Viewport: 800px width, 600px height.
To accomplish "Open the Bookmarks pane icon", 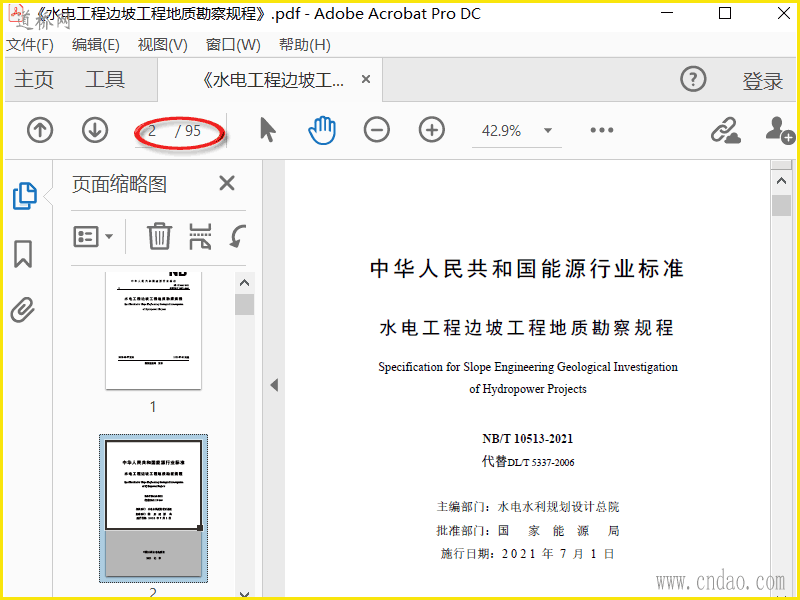I will tap(23, 254).
